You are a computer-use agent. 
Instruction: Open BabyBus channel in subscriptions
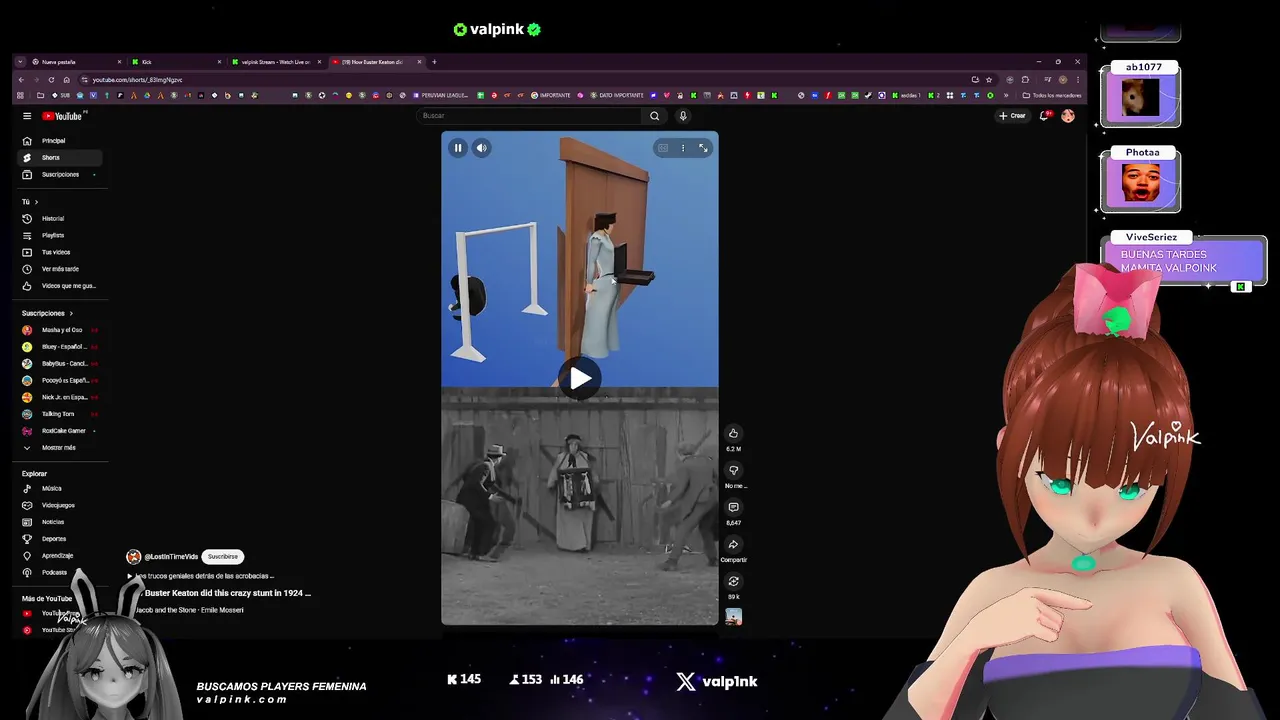click(x=60, y=364)
